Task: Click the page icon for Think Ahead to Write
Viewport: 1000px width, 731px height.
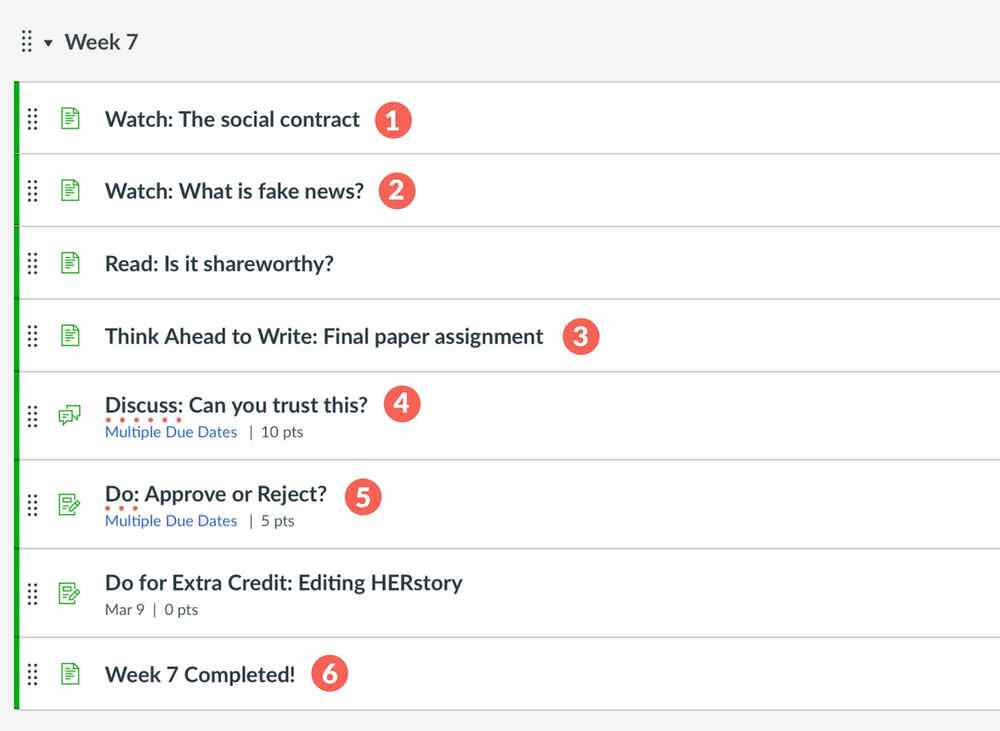Action: (69, 336)
